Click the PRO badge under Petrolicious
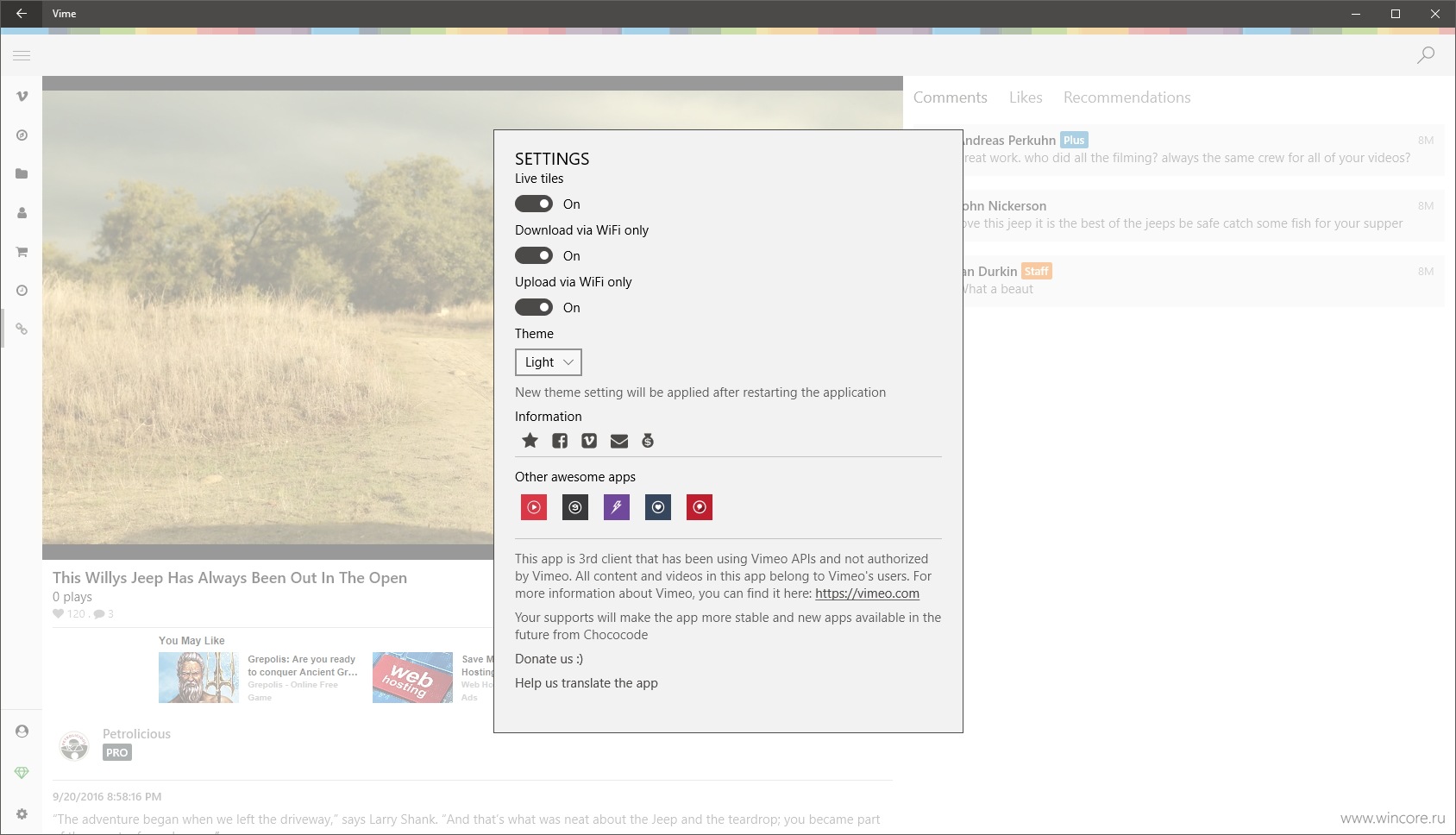Image resolution: width=1456 pixels, height=835 pixels. (117, 753)
